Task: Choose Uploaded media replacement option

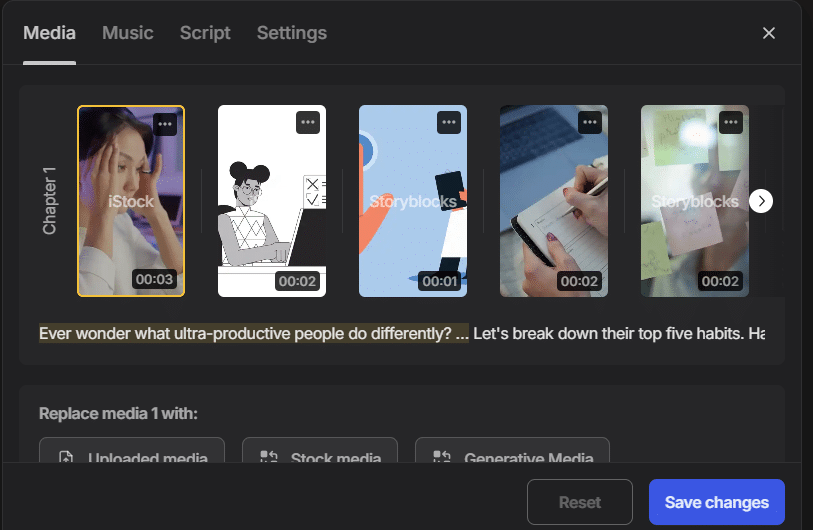Action: pos(132,450)
